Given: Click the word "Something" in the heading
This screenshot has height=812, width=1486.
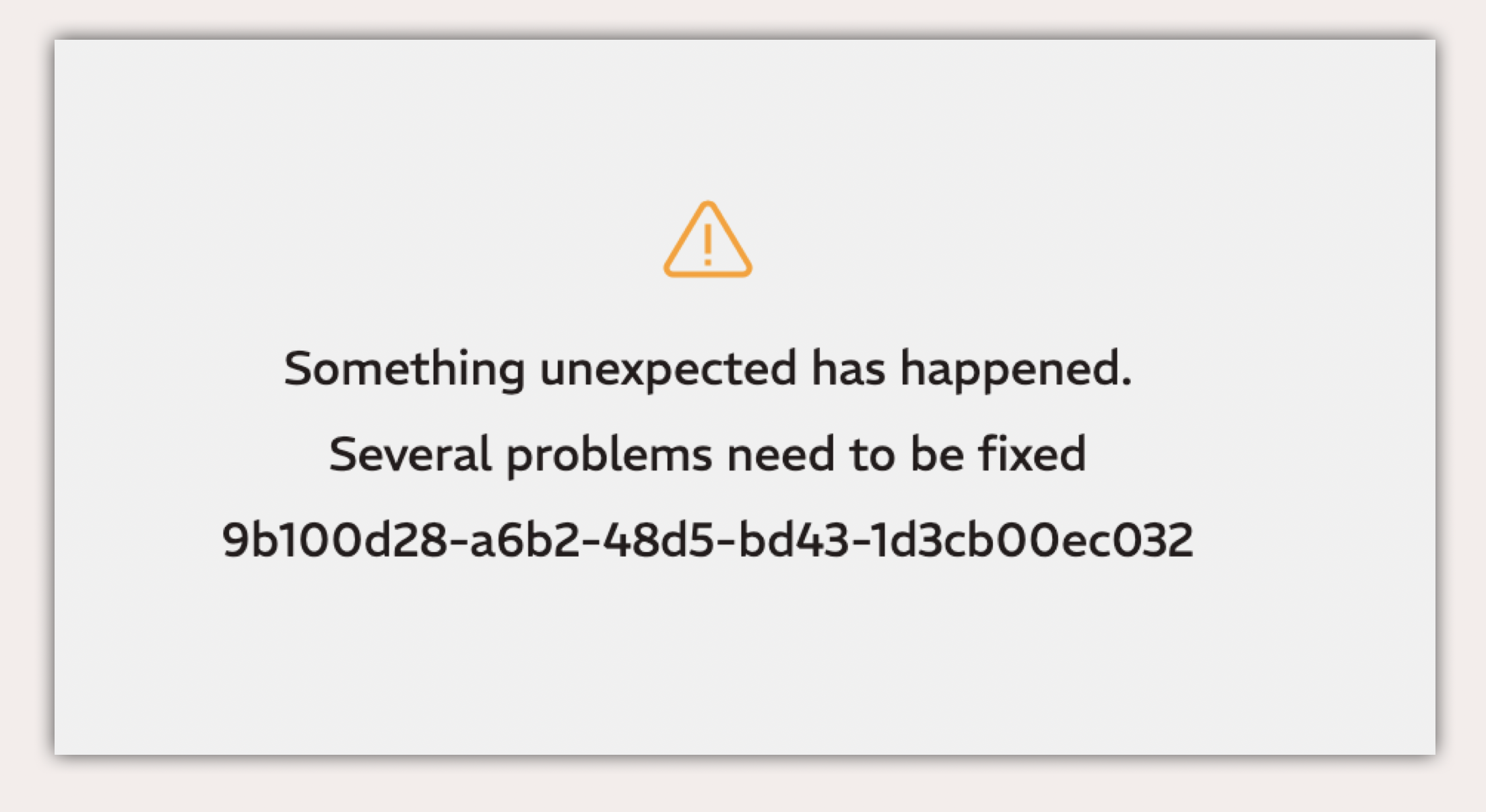Looking at the screenshot, I should click(x=404, y=369).
